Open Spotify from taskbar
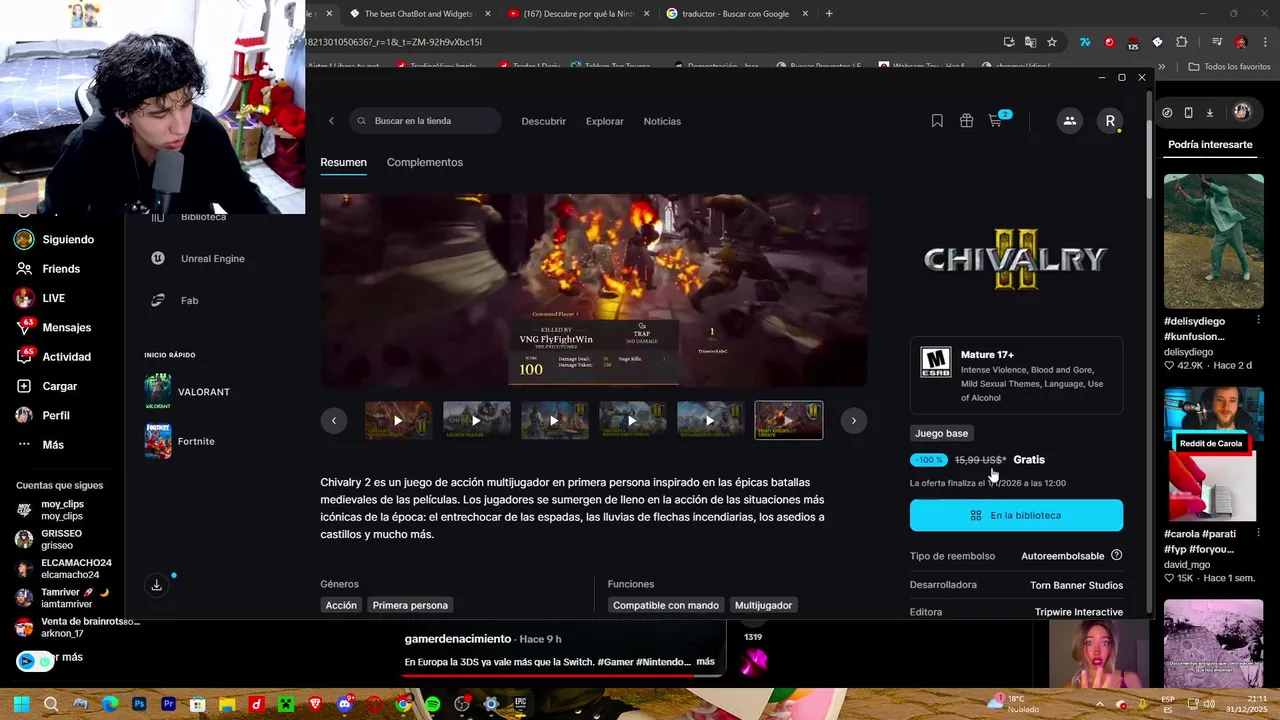The image size is (1280, 720). coord(432,704)
